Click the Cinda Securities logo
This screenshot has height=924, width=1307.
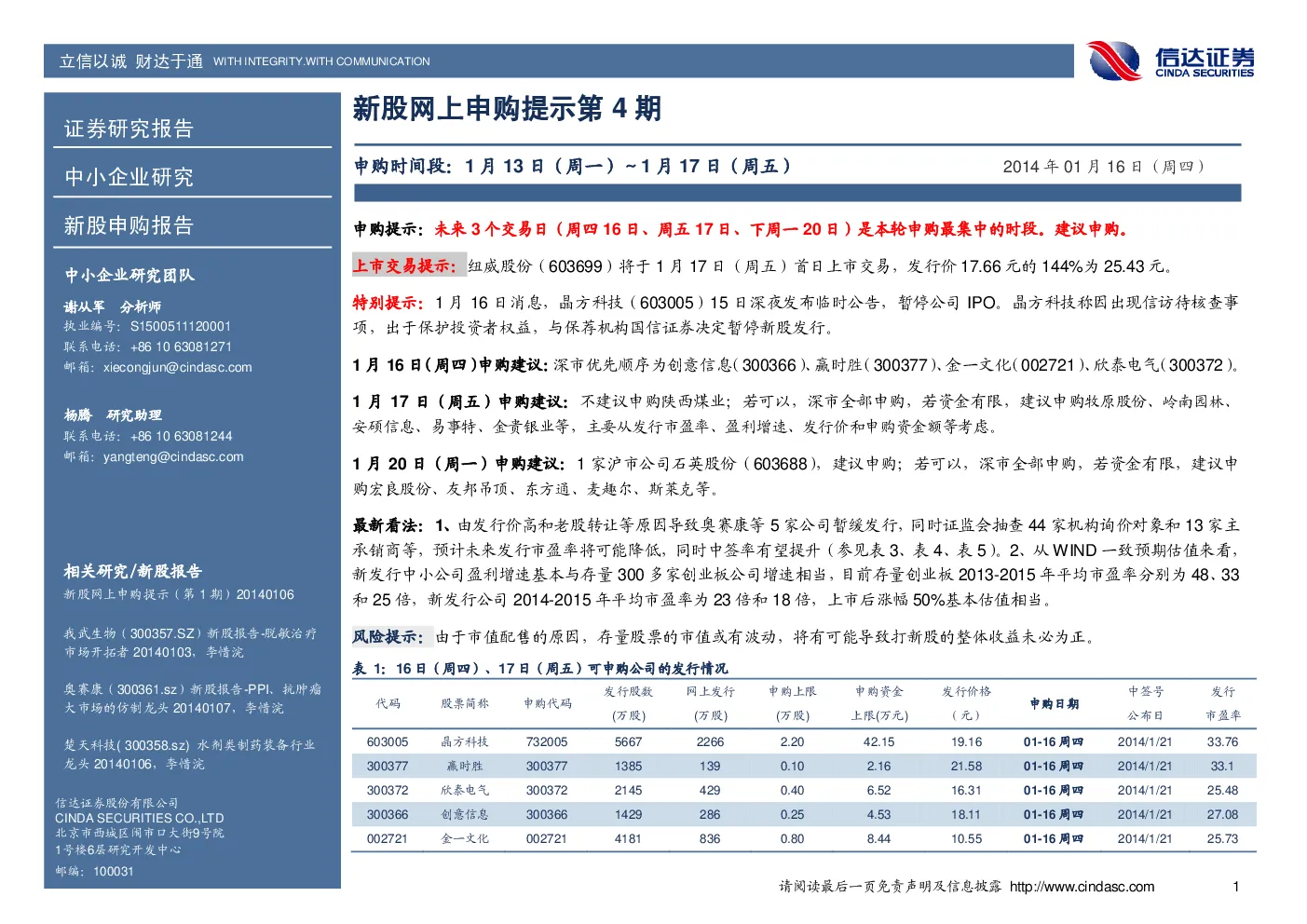pos(1171,61)
